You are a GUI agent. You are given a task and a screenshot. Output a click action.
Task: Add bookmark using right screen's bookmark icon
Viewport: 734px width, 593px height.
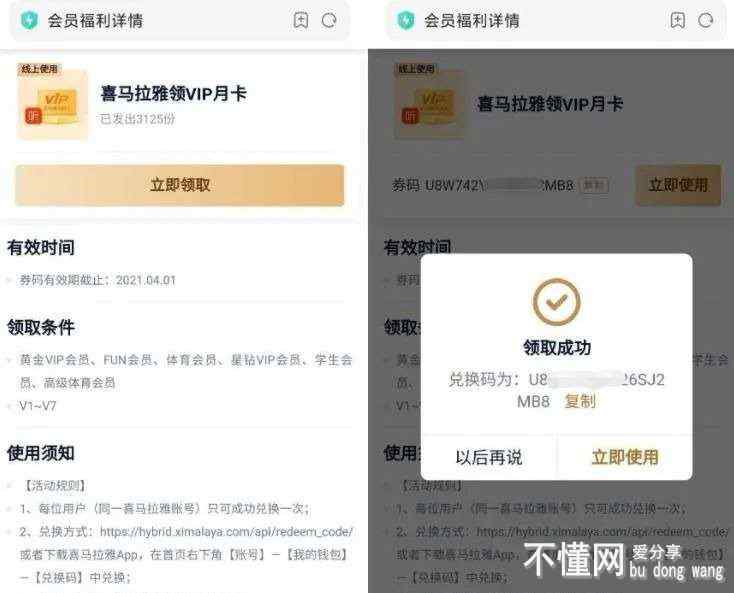pyautogui.click(x=677, y=20)
